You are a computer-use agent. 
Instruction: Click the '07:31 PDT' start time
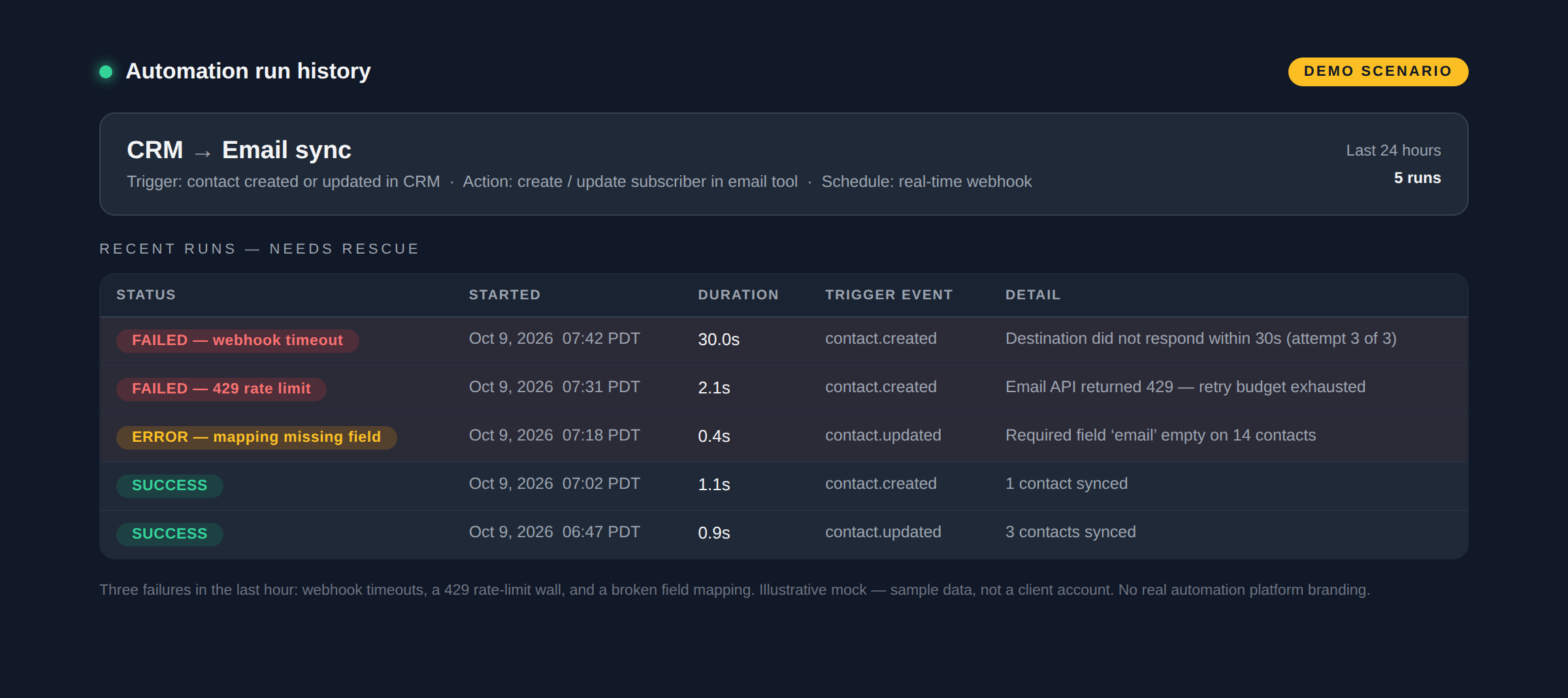click(601, 387)
